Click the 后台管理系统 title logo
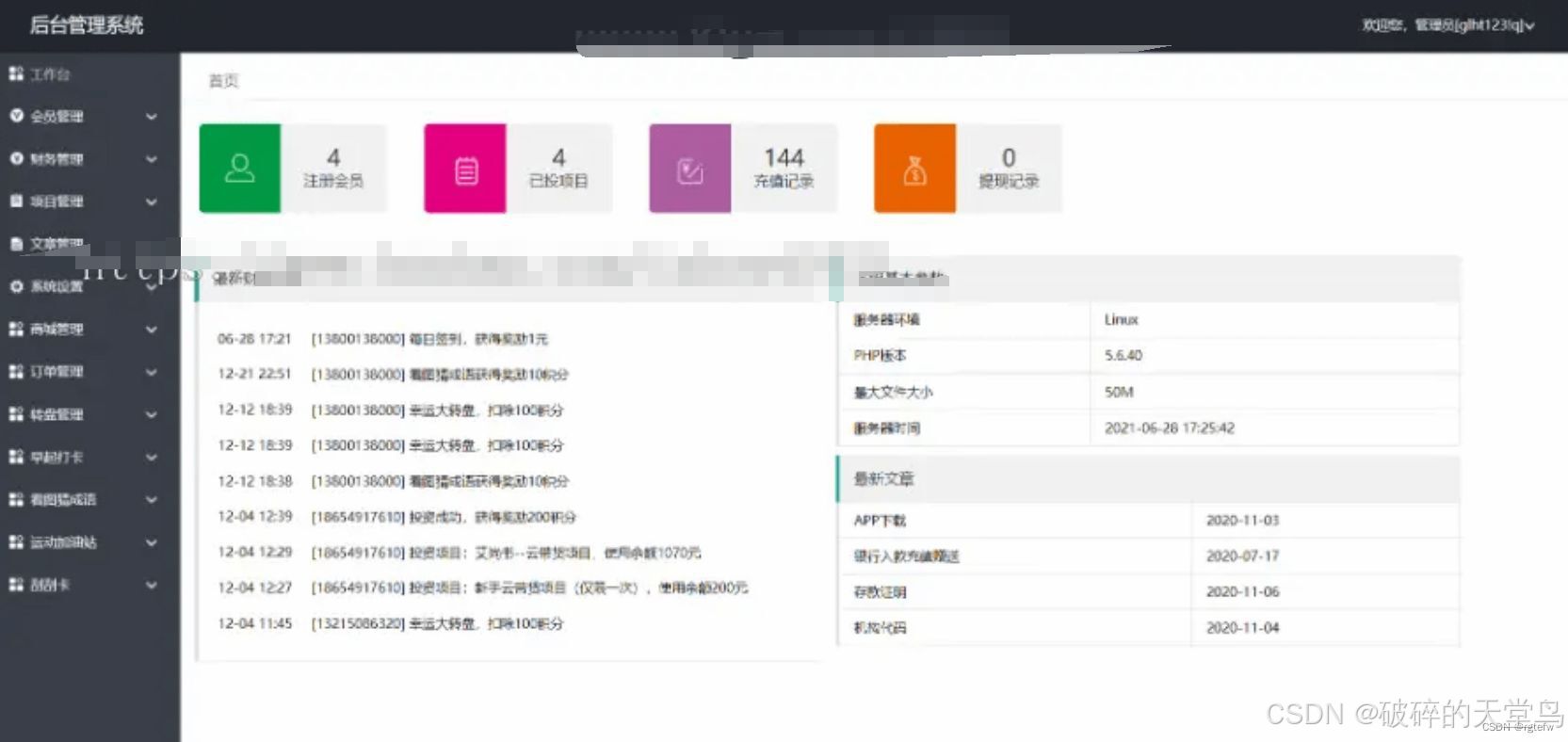1568x742 pixels. pos(87,25)
